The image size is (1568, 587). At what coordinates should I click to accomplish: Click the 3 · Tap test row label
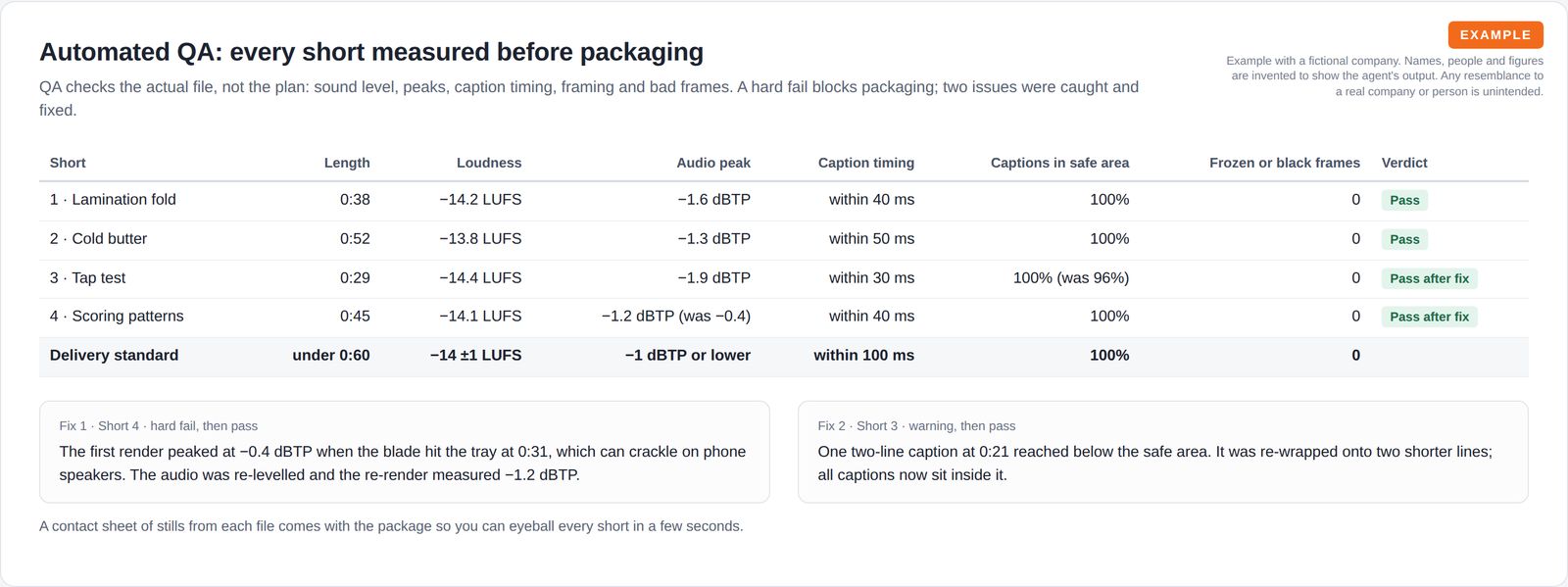coord(88,277)
